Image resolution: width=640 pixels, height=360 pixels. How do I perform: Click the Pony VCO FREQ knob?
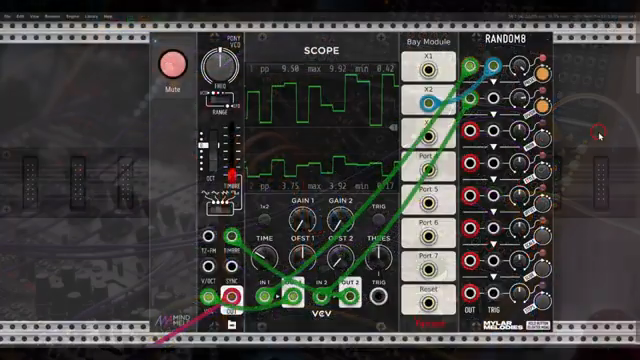220,66
